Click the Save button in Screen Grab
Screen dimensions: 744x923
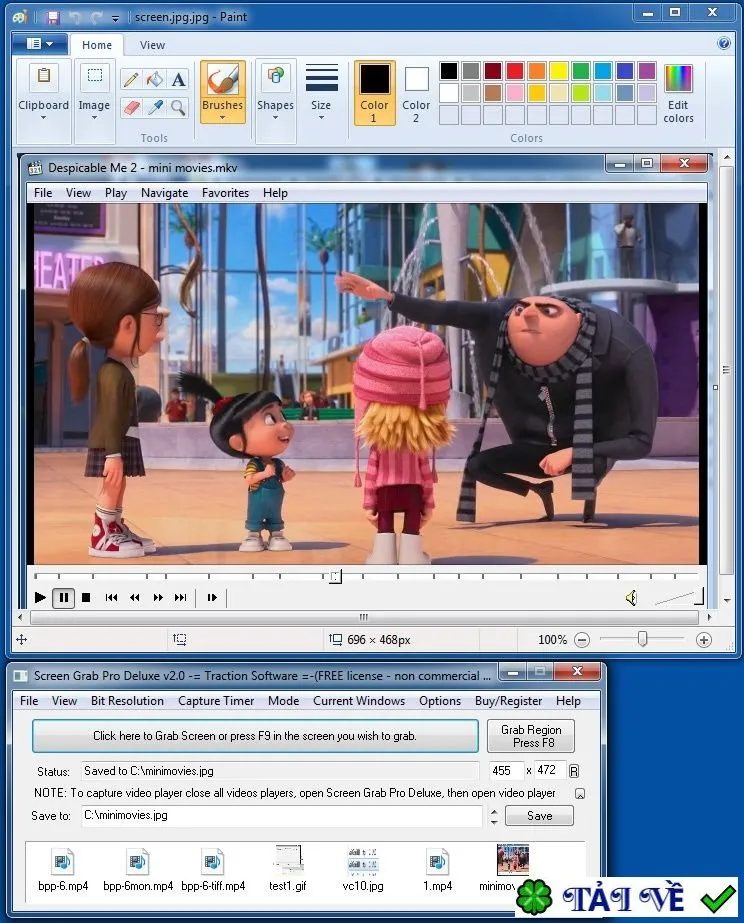pos(539,816)
